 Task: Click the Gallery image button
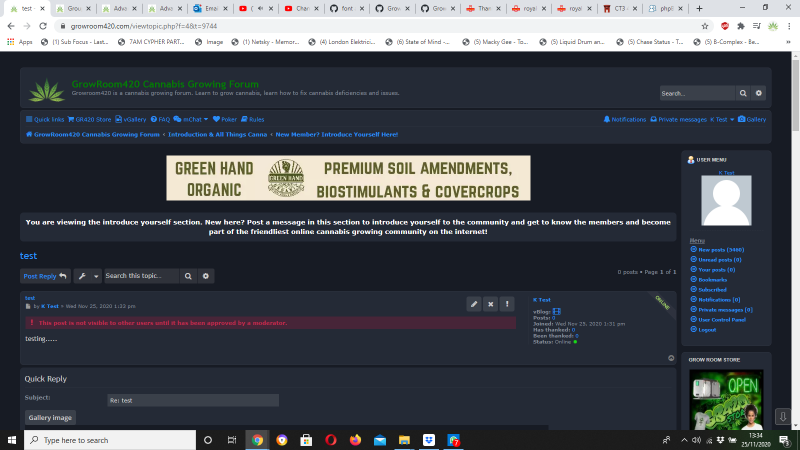(50, 417)
